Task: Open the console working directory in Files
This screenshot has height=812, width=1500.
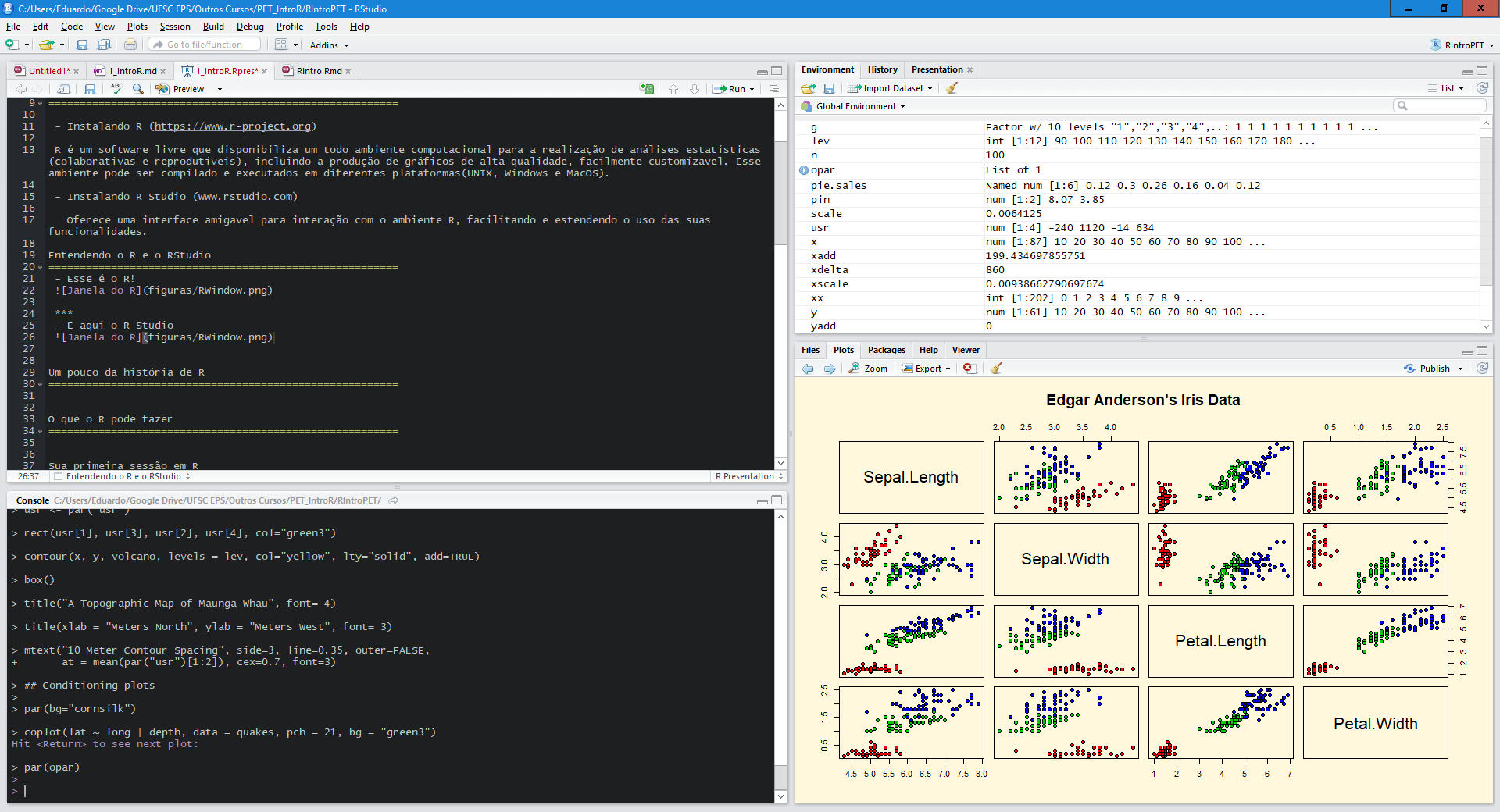Action: click(x=394, y=500)
